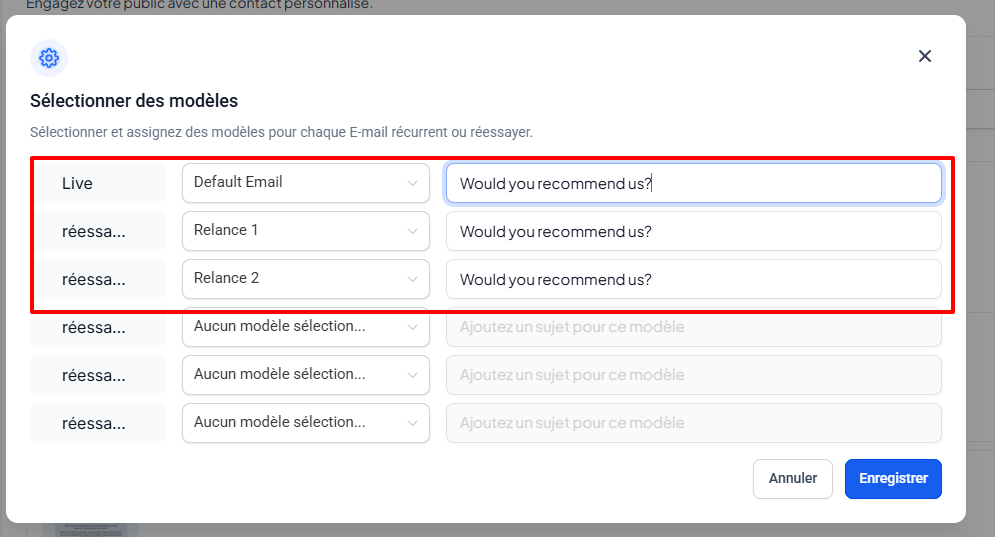Click the Live row subject field
The width and height of the screenshot is (995, 537).
[x=693, y=183]
